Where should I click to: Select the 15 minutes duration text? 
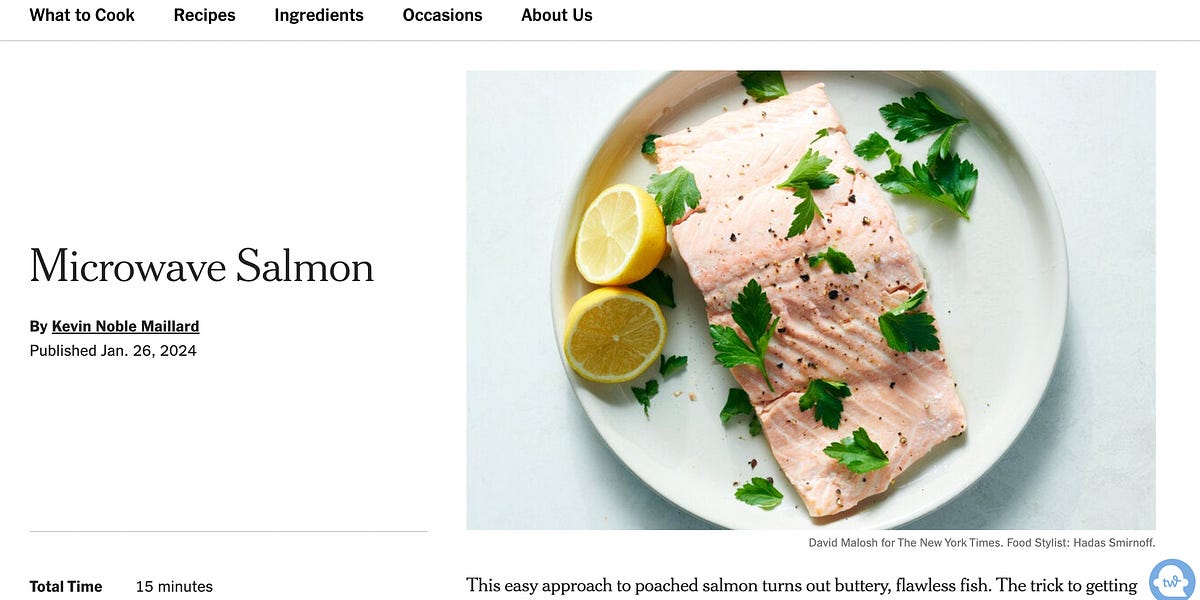174,586
